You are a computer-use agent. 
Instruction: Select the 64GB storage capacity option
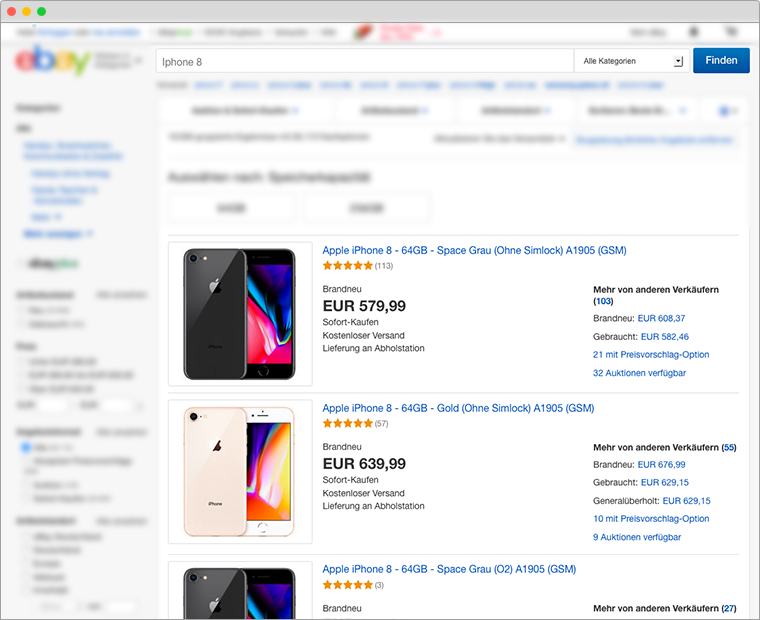tap(231, 208)
